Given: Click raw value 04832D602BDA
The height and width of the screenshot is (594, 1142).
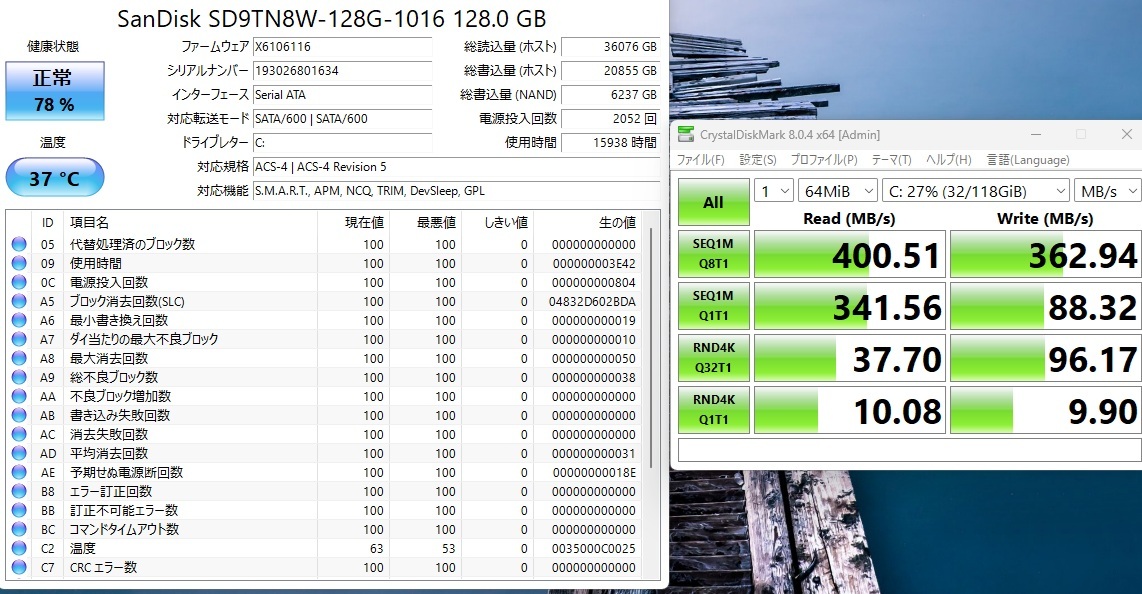Looking at the screenshot, I should tap(592, 301).
